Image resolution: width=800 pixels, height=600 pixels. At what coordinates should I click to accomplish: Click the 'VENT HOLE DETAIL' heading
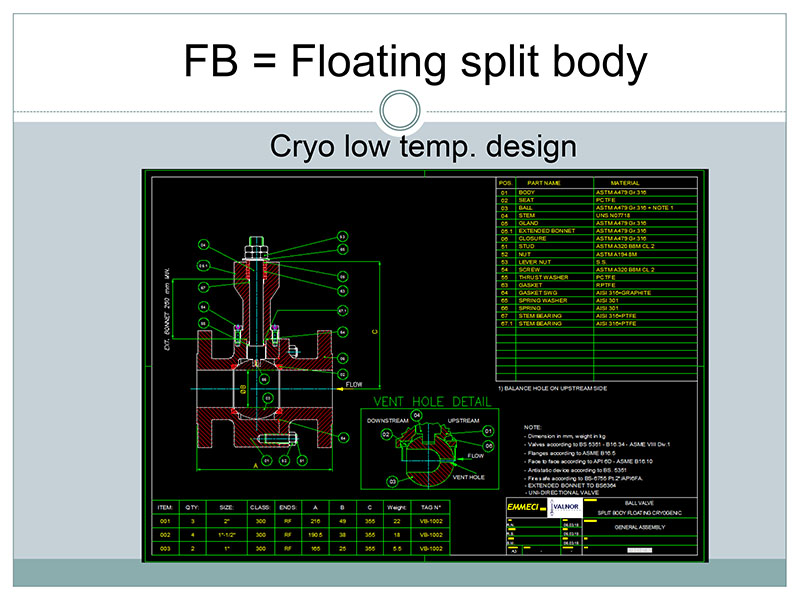[432, 402]
